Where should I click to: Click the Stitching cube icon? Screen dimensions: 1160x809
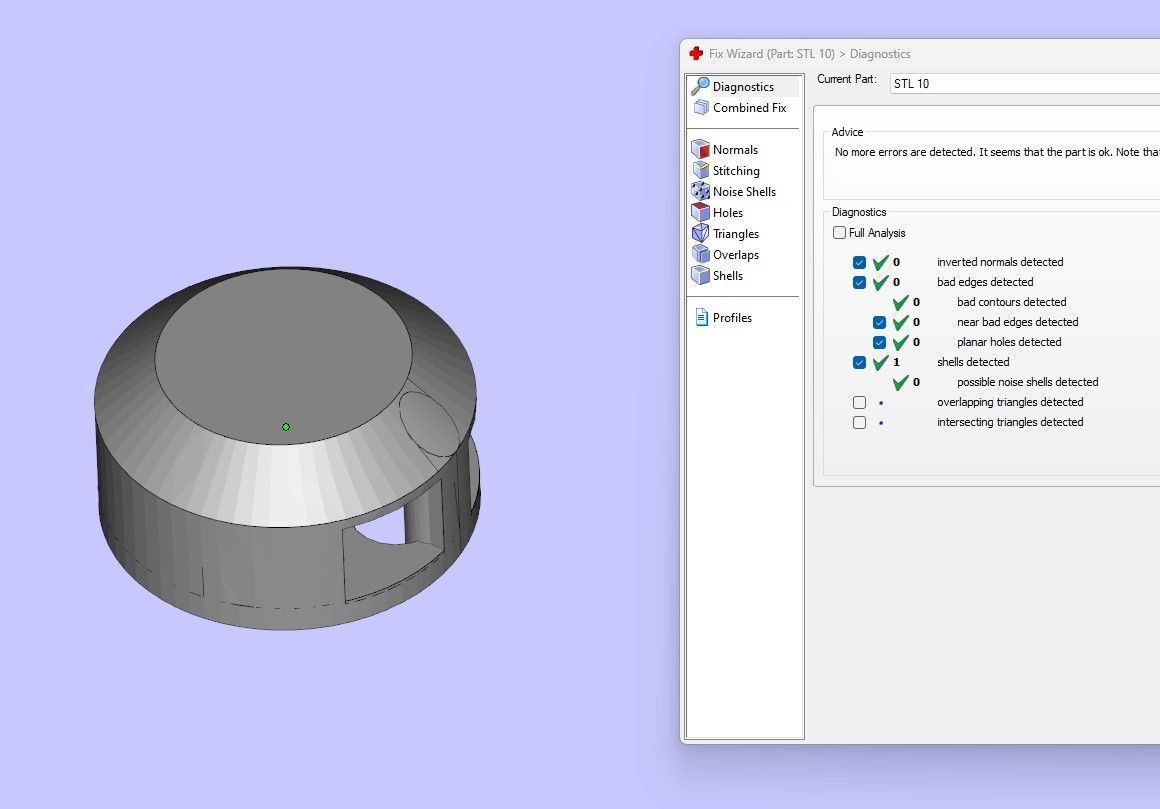pyautogui.click(x=700, y=170)
